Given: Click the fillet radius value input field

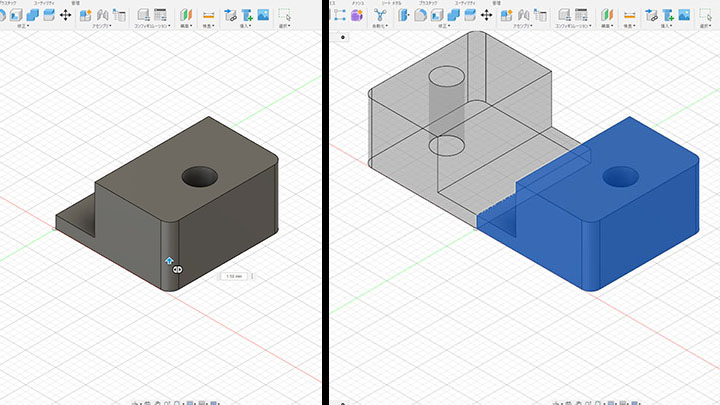Looking at the screenshot, I should point(234,276).
